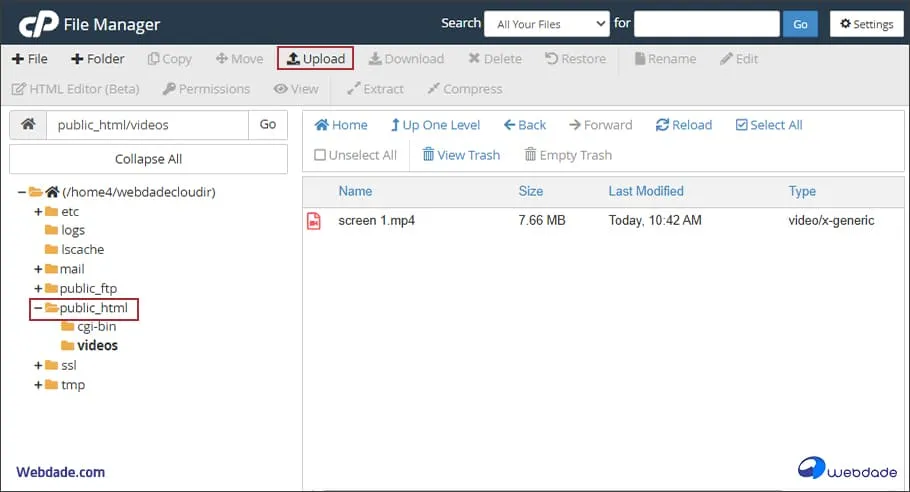910x492 pixels.
Task: Click the home directory icon beside path field
Action: tap(28, 125)
